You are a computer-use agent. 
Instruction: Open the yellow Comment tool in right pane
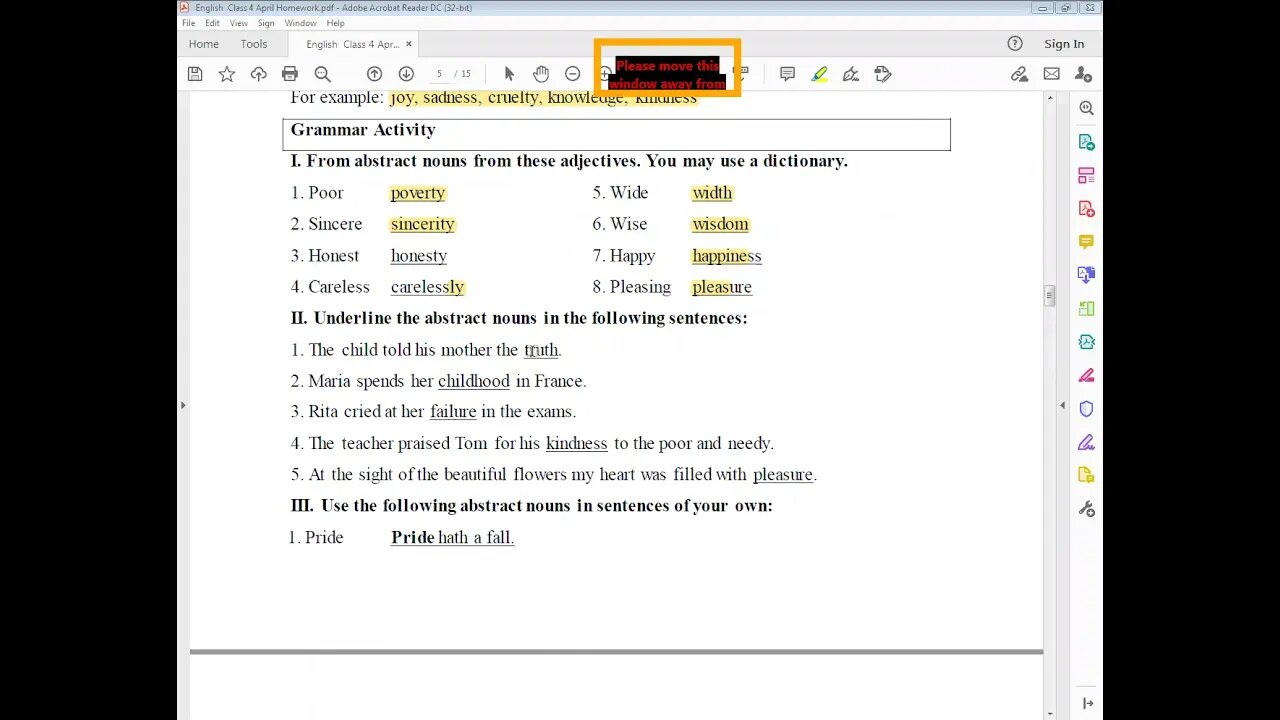(1087, 242)
